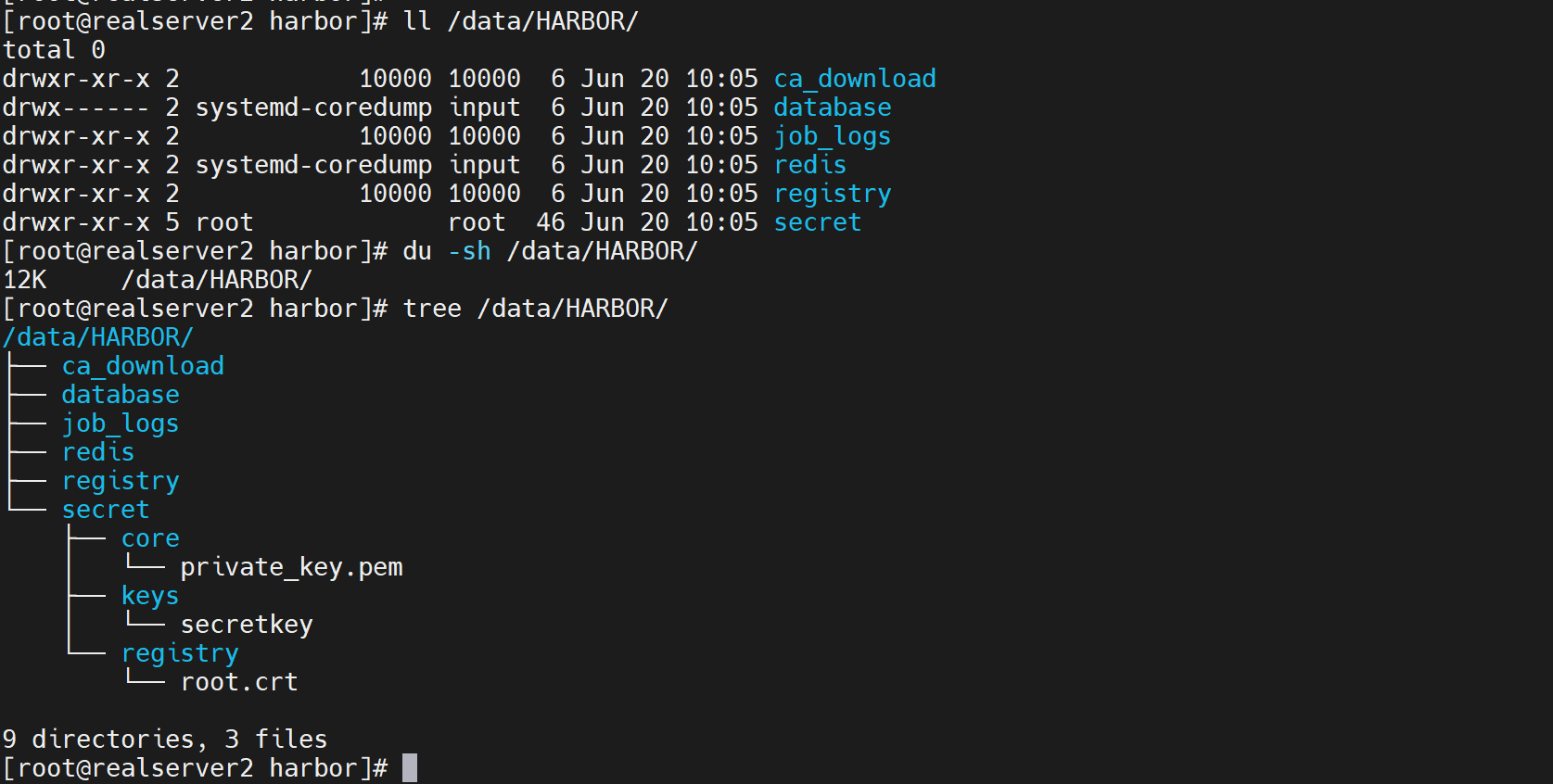Select the registry subfolder beneath secret
1553x784 pixels.
click(x=180, y=653)
